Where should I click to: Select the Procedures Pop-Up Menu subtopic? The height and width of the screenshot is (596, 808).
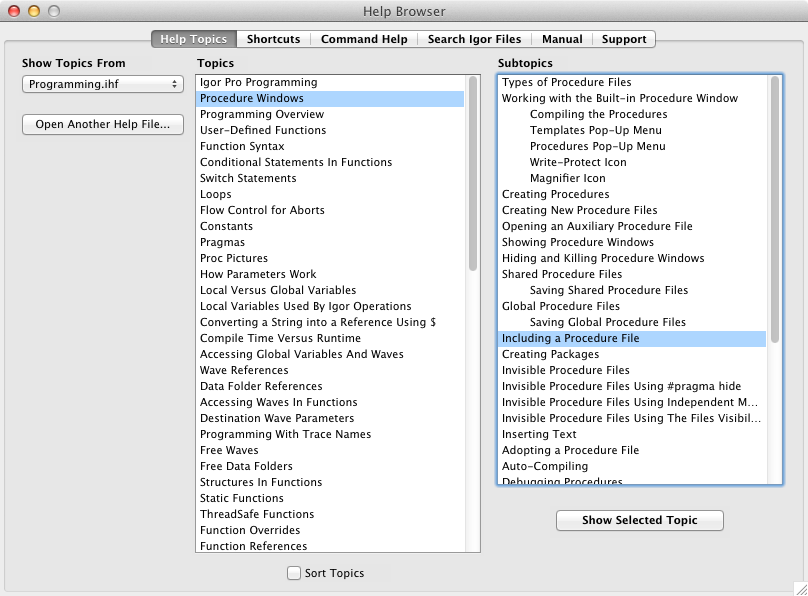coord(632,146)
